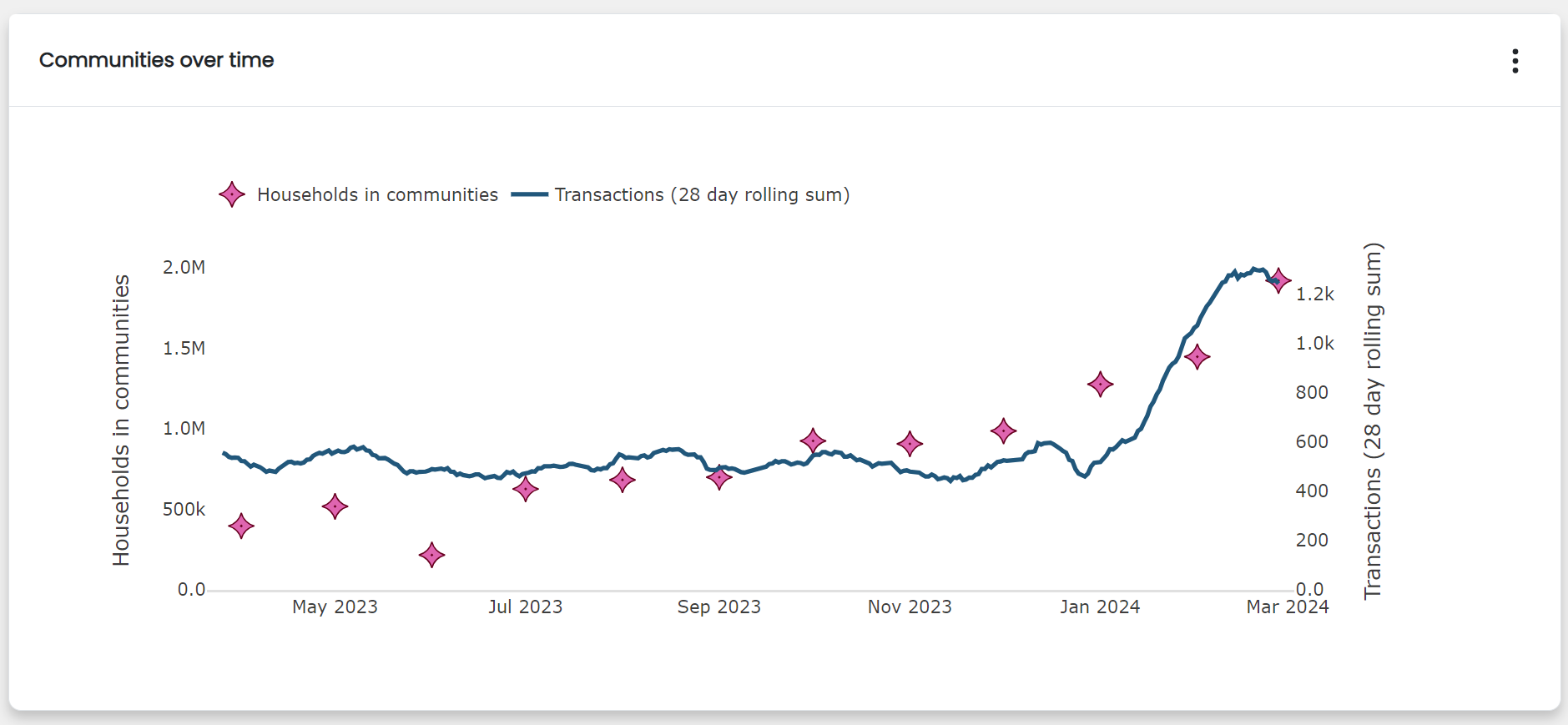The image size is (1568, 725).
Task: Click the household star above Nov 2023
Action: (x=910, y=444)
